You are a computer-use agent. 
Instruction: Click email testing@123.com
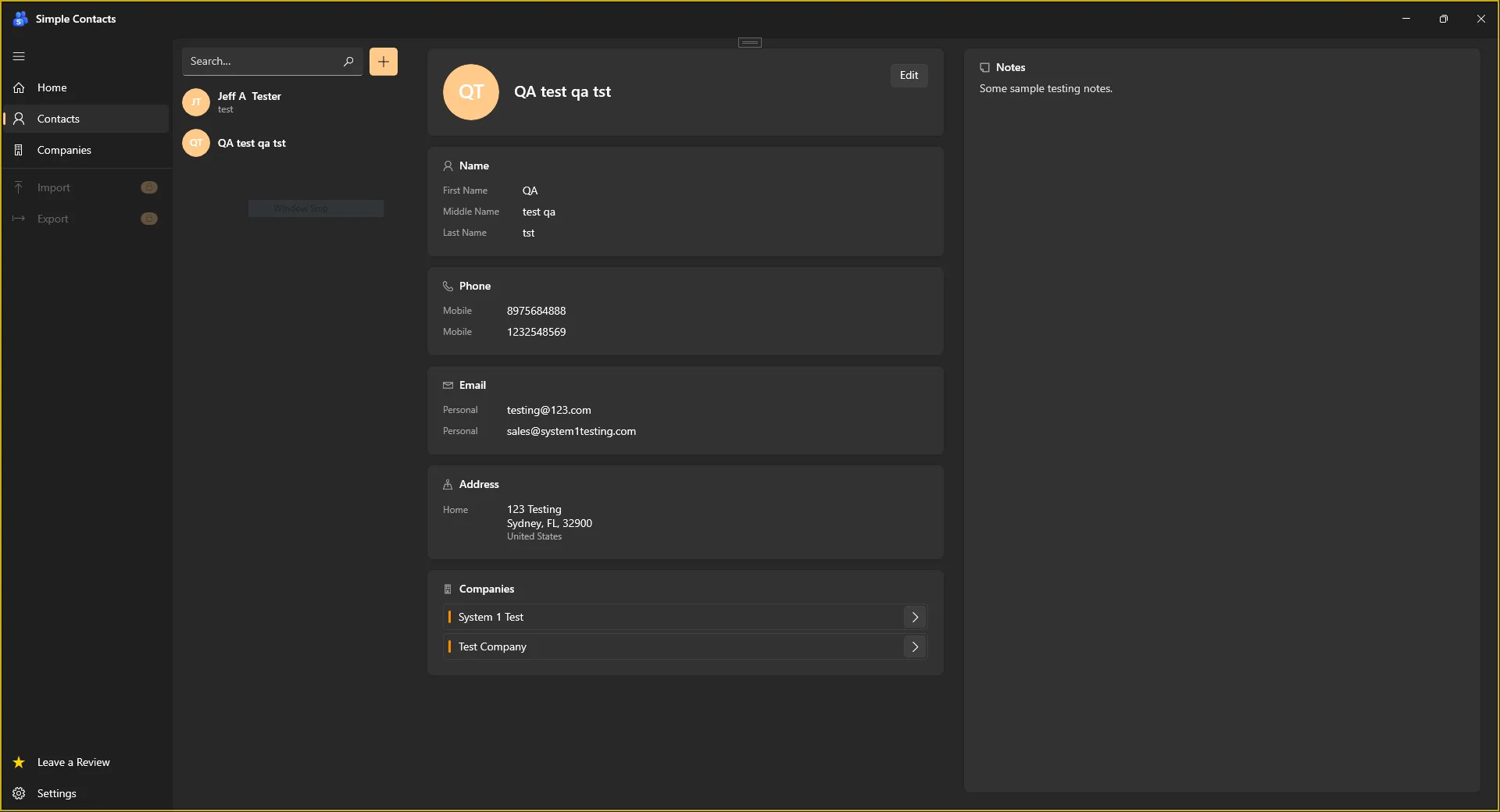point(548,410)
